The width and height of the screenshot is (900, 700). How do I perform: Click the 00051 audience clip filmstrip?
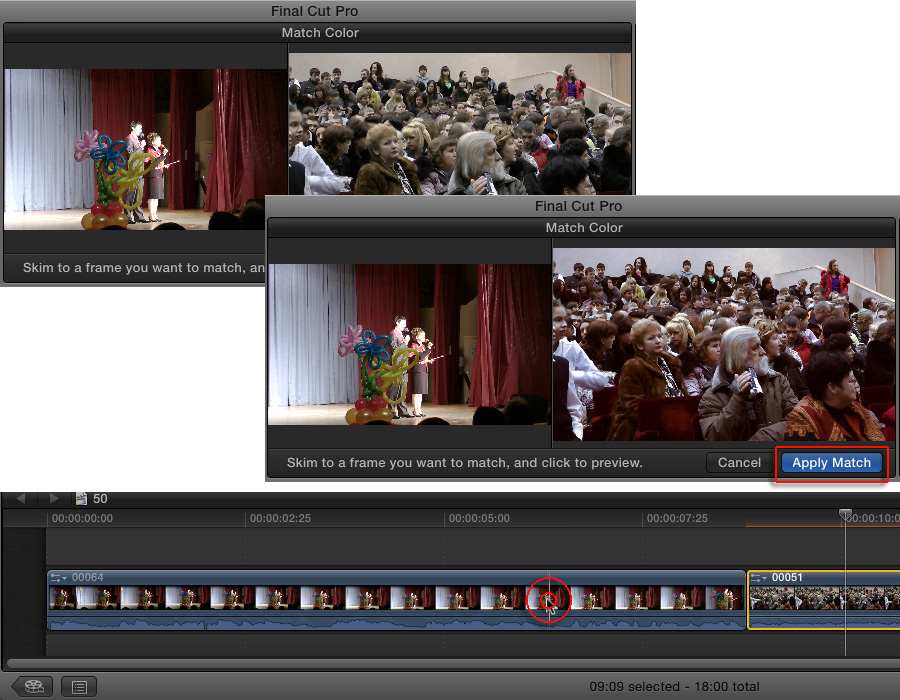824,598
